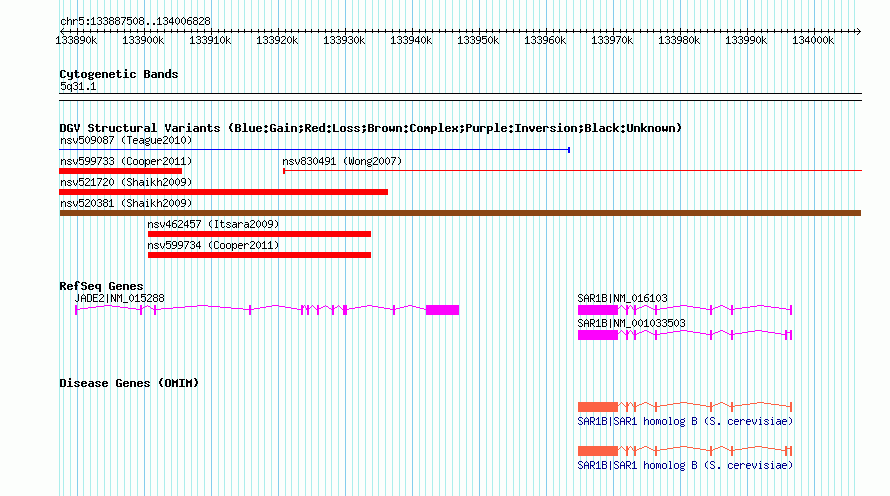Click the 133920k ruler tick label
Viewport: 890px width, 496px height.
277,41
